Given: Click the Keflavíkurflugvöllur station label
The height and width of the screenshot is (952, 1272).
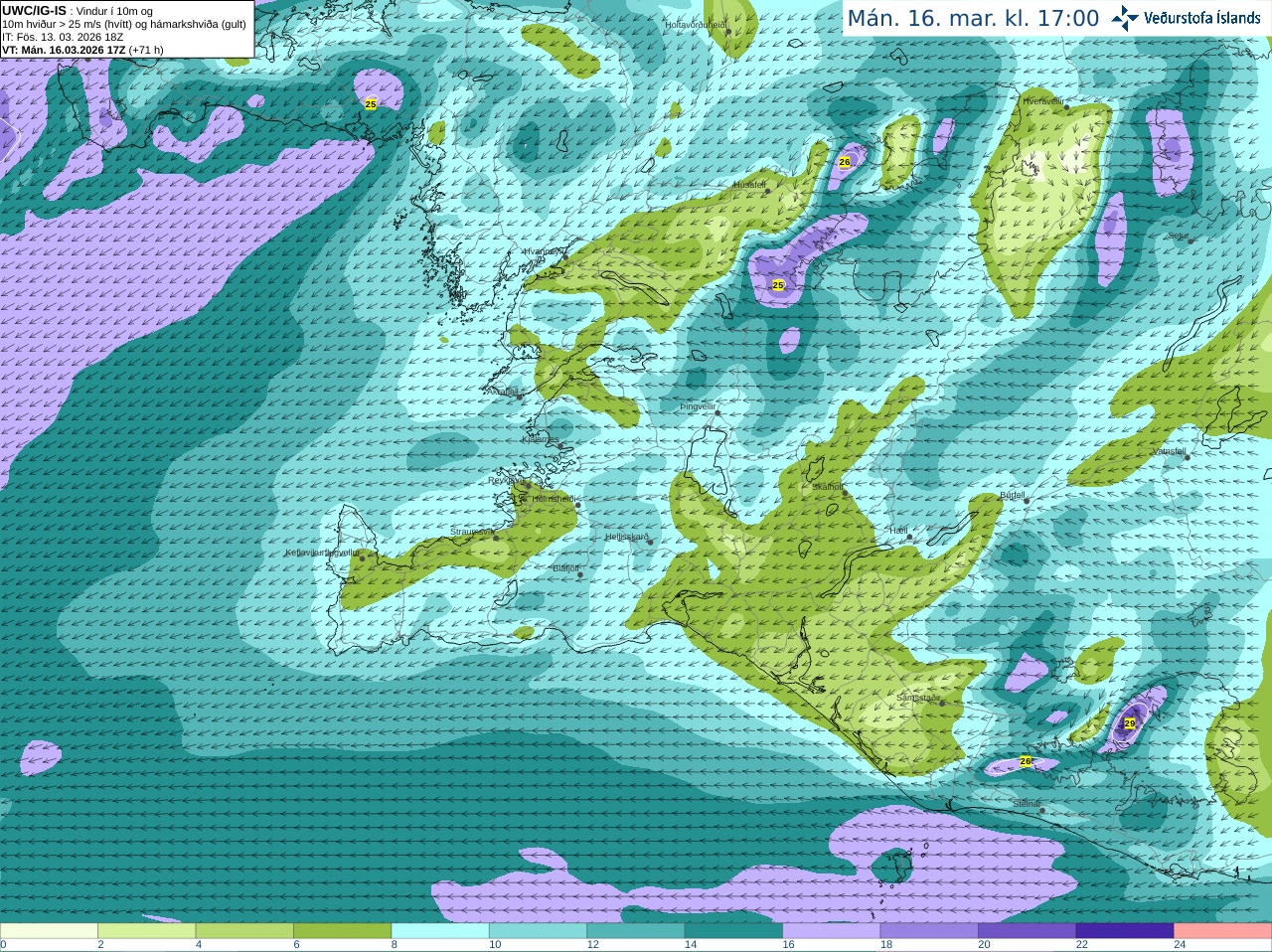Looking at the screenshot, I should [x=322, y=553].
